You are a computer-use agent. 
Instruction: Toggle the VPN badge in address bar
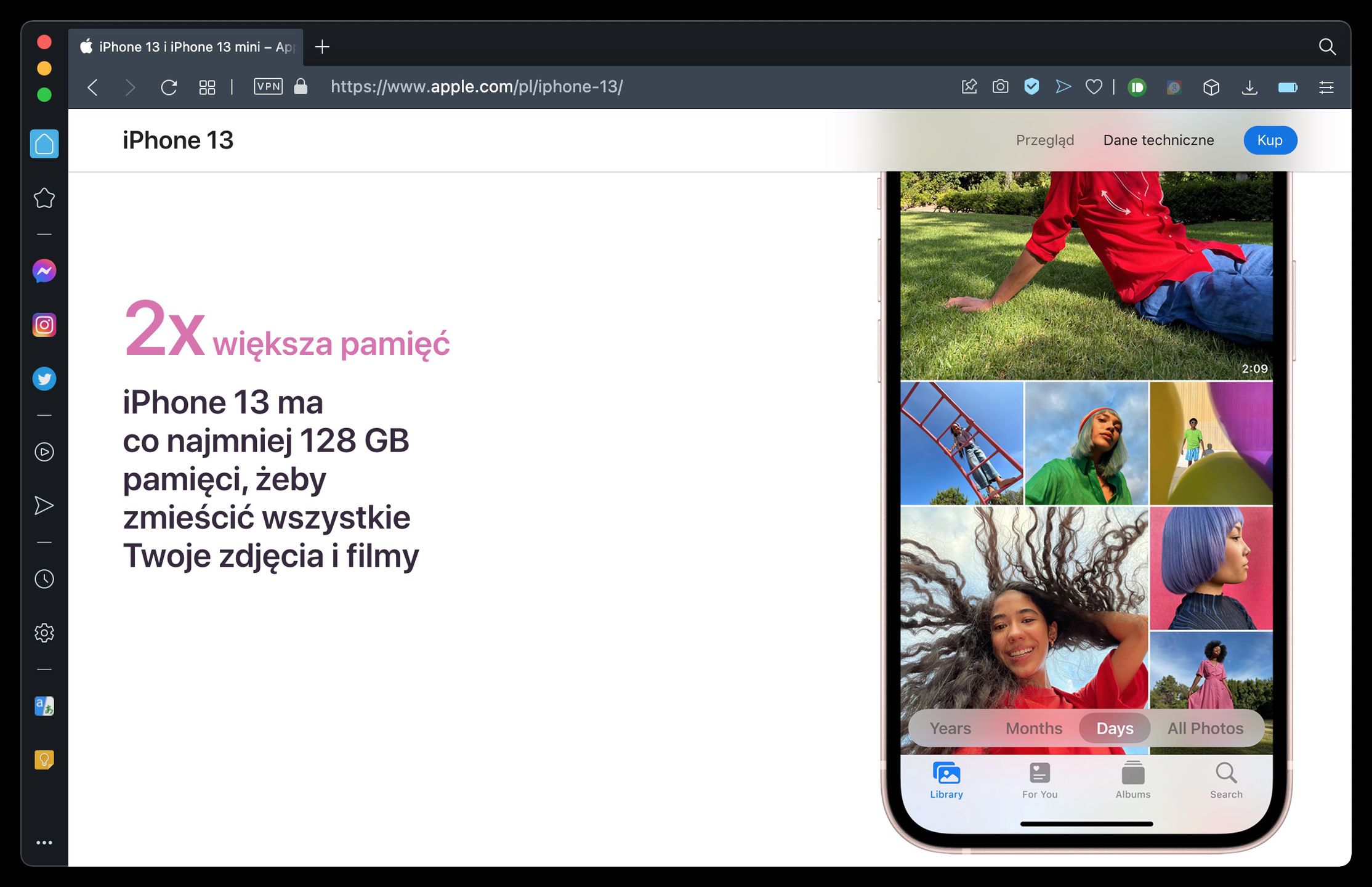(268, 86)
